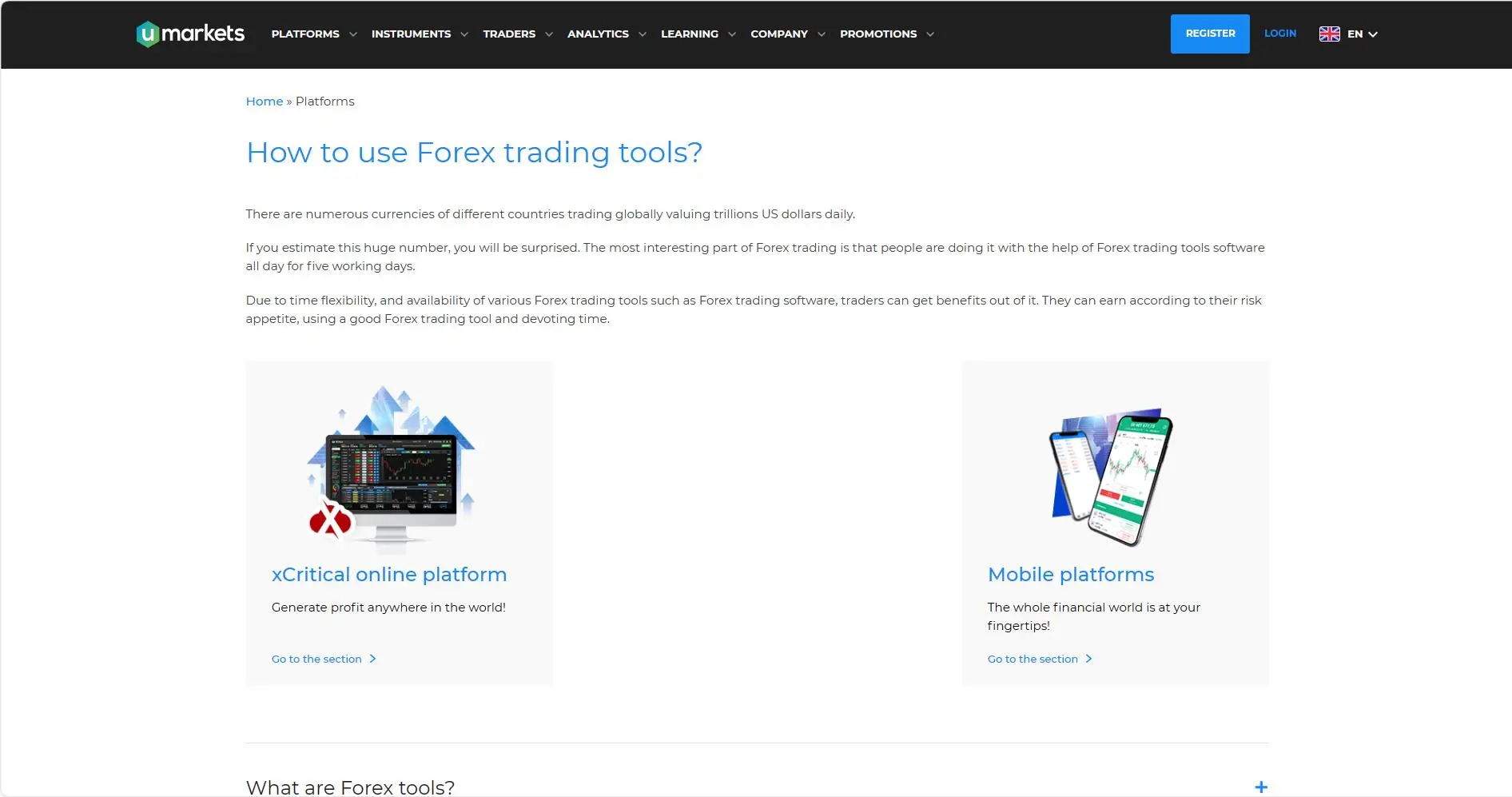
Task: Open the LEARNING menu
Action: click(x=690, y=34)
